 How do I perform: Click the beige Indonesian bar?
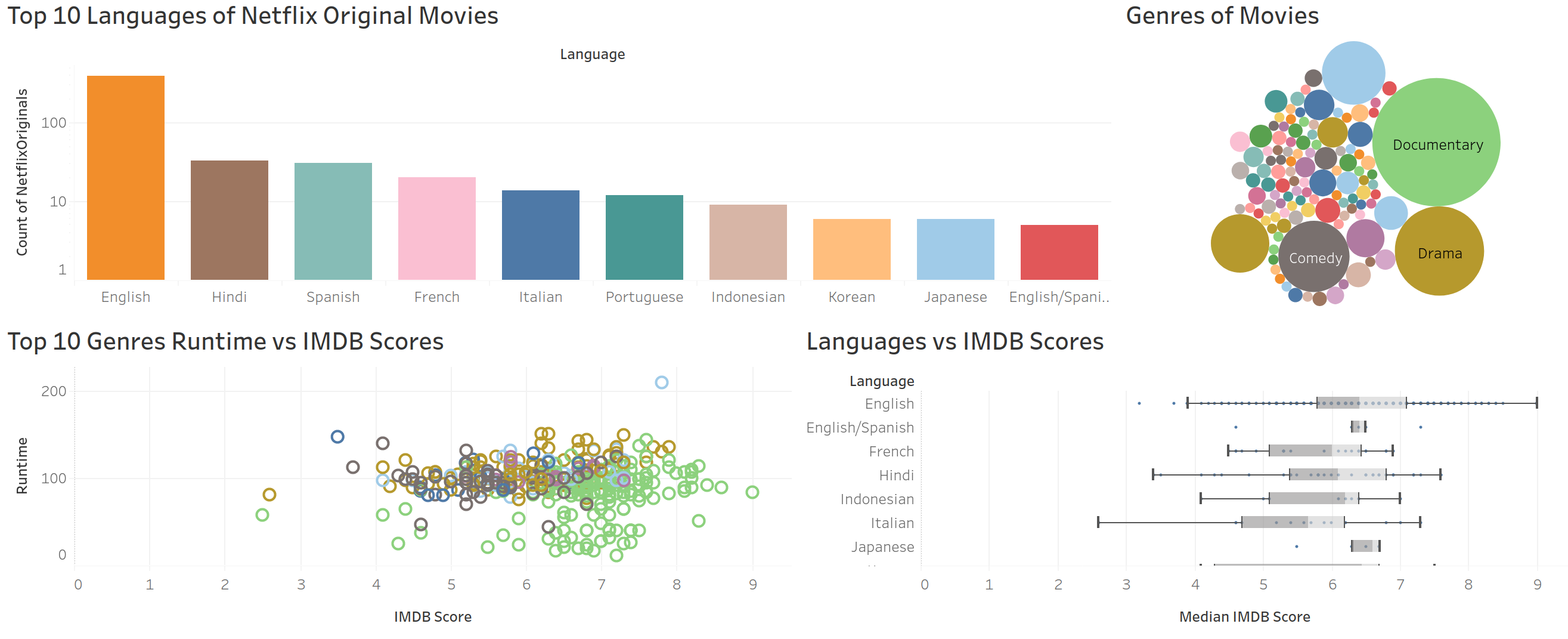748,242
